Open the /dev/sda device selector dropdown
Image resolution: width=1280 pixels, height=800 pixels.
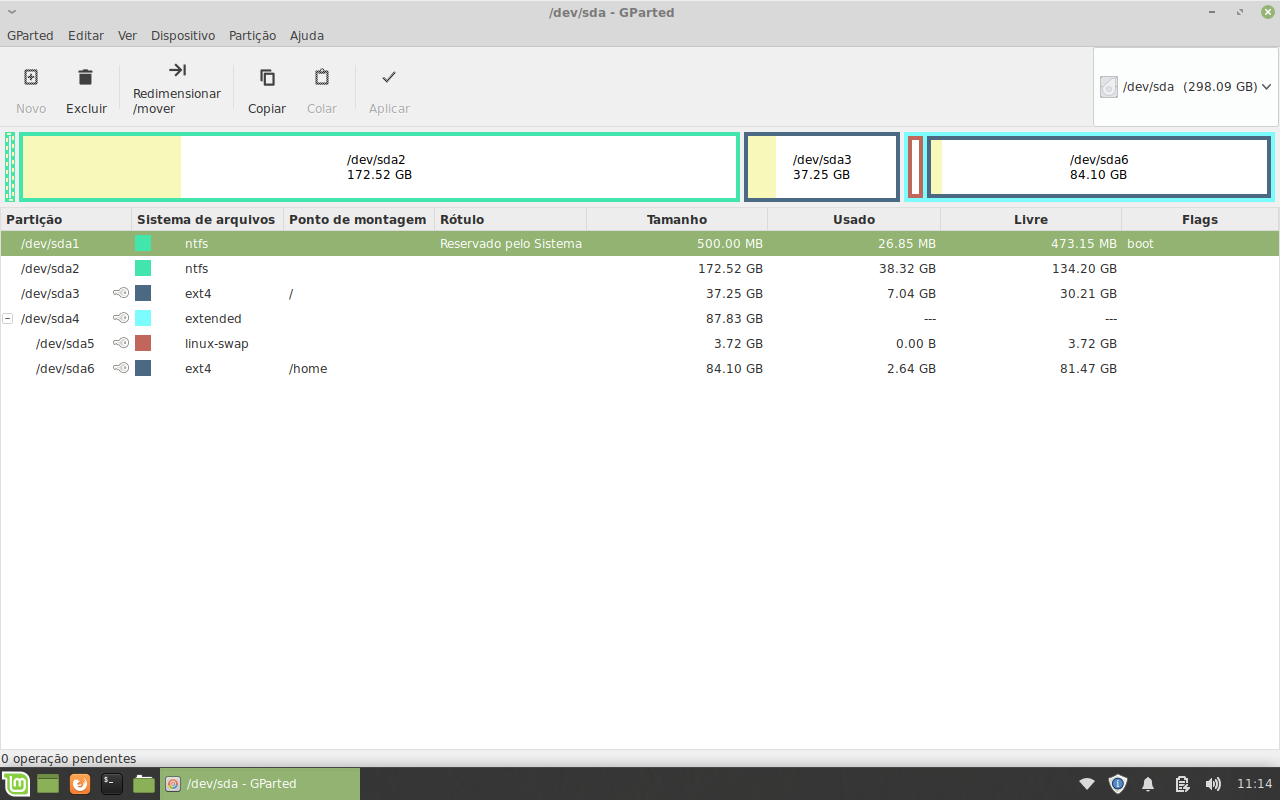coord(1186,87)
